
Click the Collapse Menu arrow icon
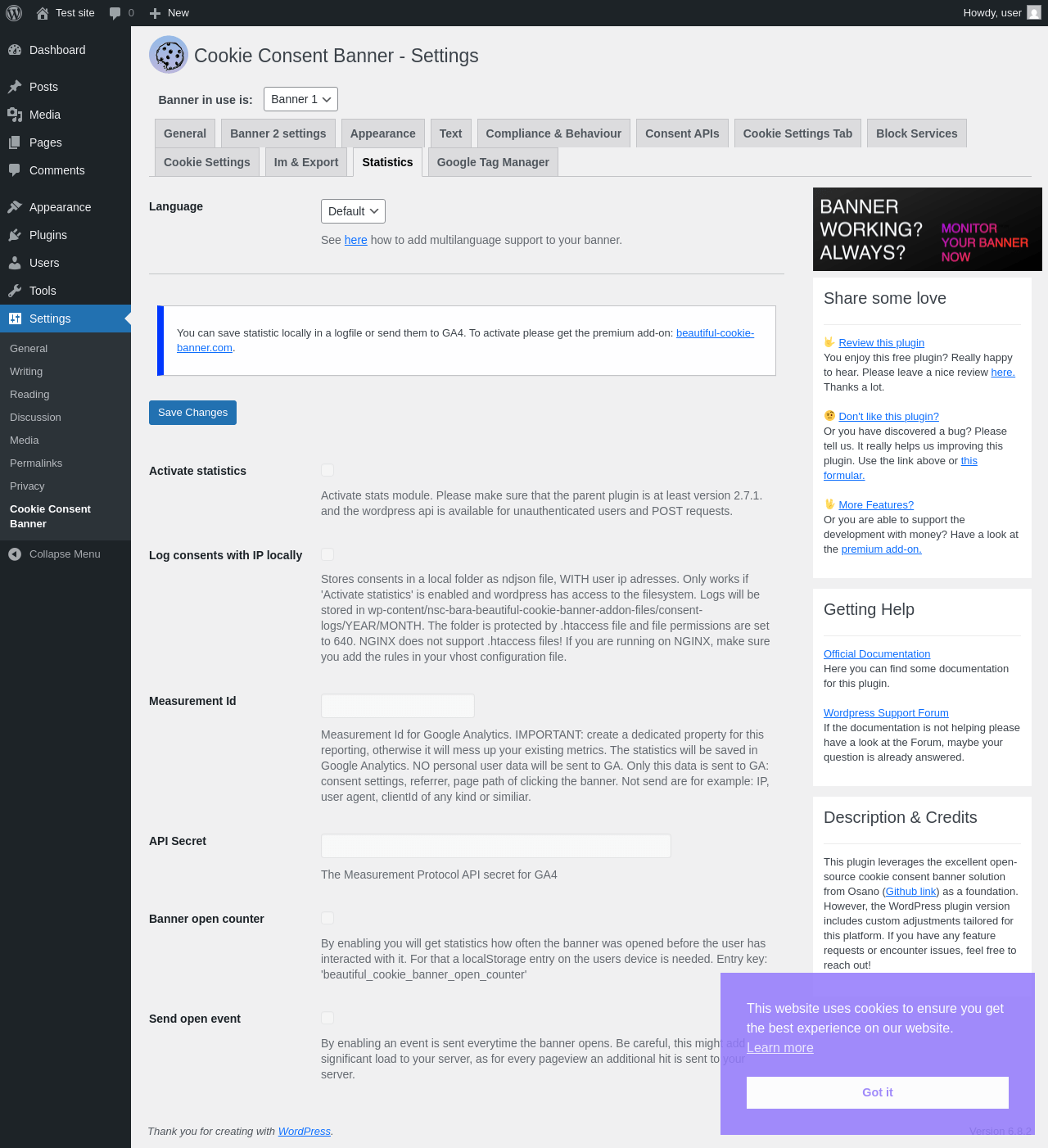pos(15,554)
